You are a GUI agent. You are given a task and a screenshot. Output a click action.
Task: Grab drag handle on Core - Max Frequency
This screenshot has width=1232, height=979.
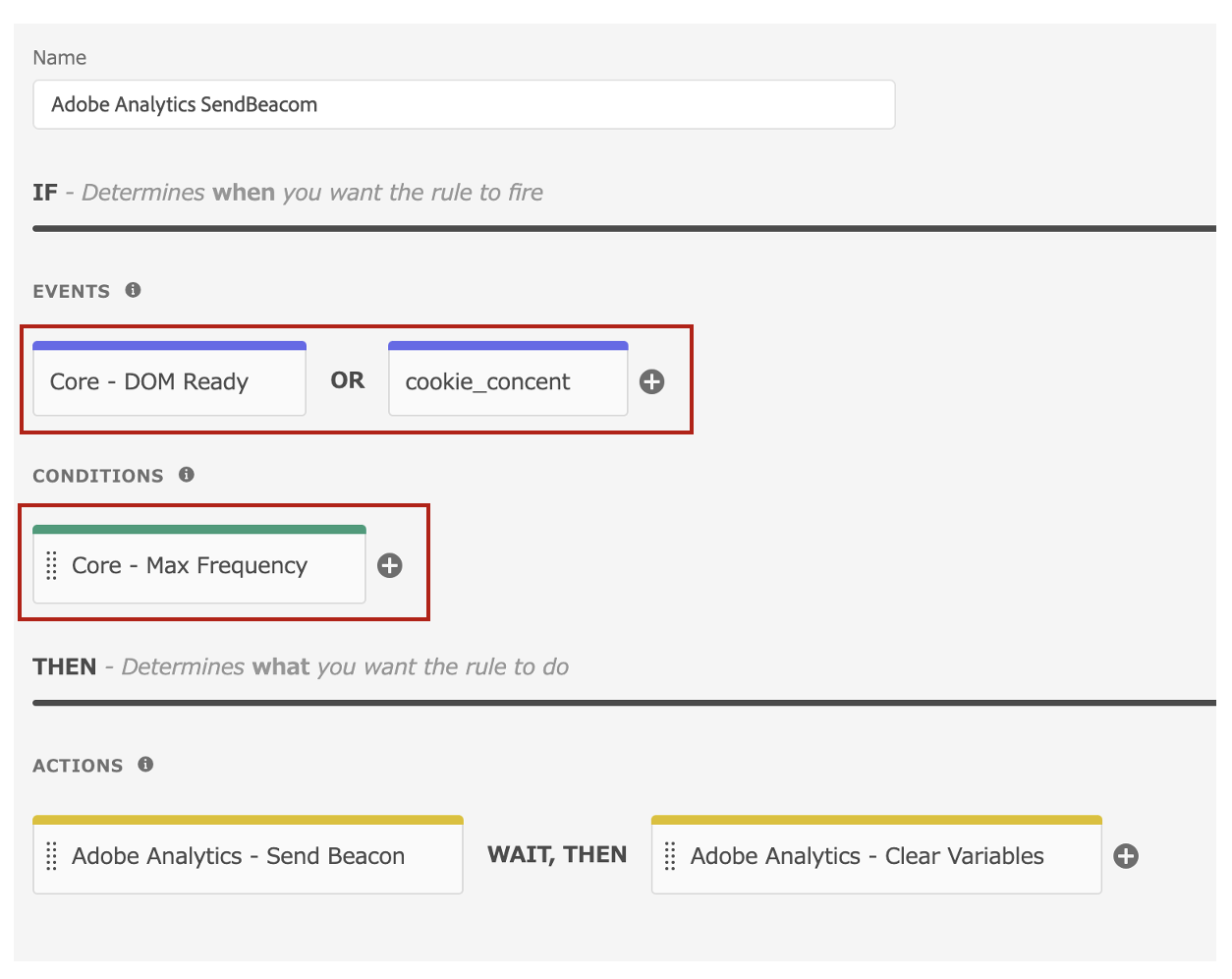(52, 565)
